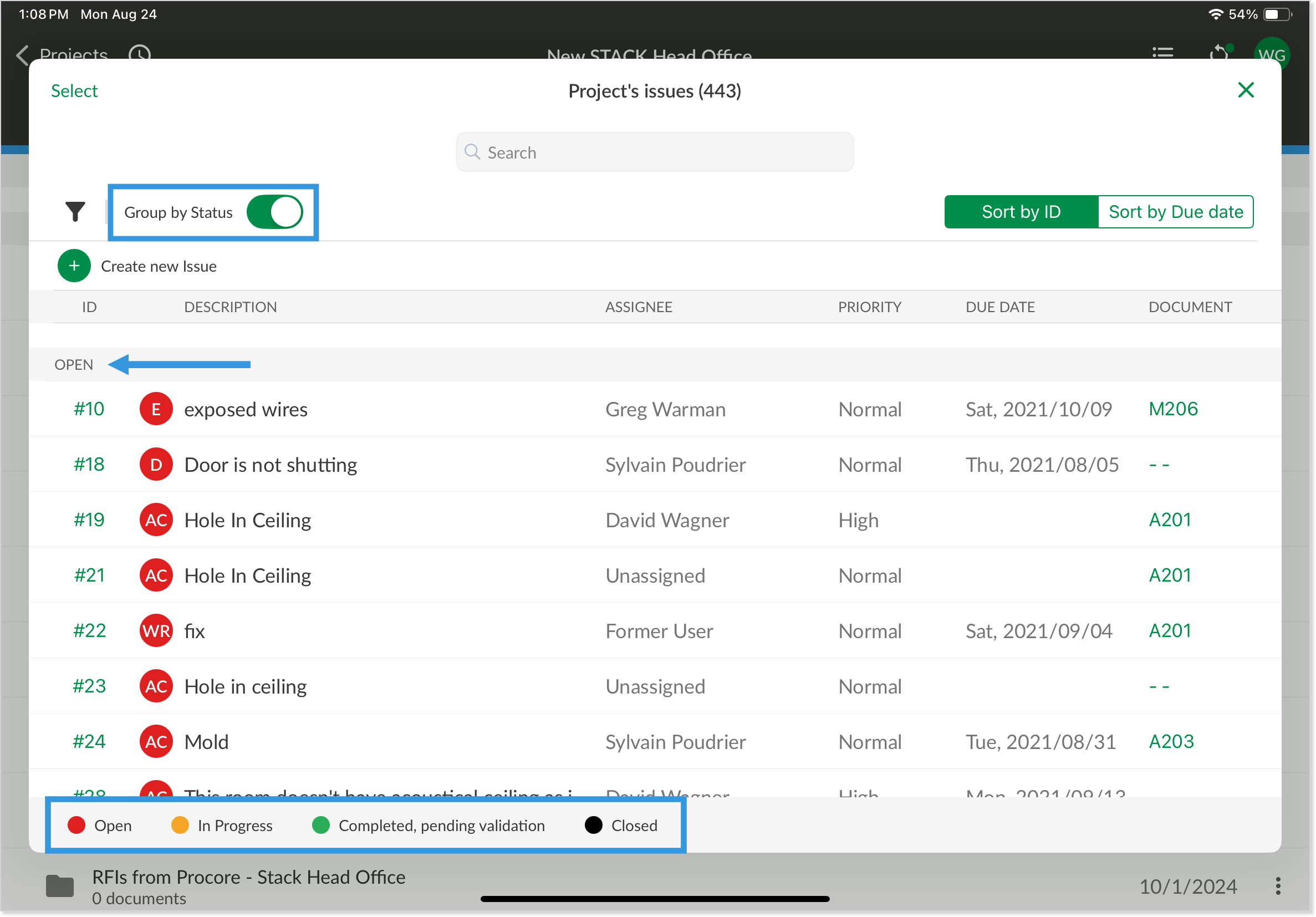
Task: Open document M206 link
Action: 1174,409
